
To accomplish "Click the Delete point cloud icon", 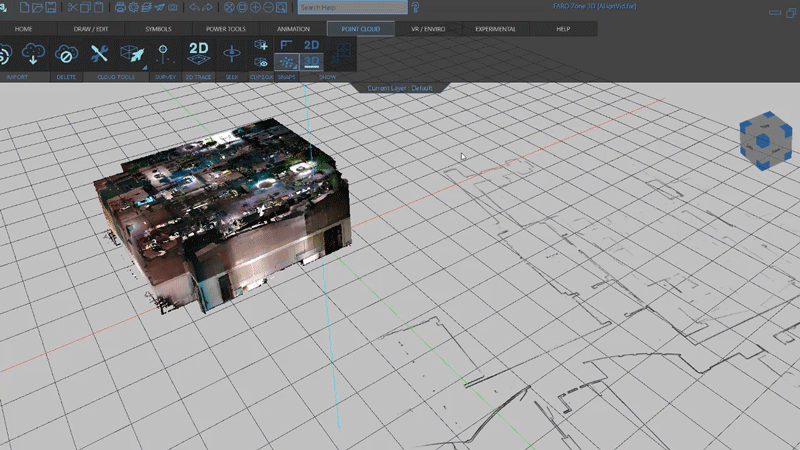I will click(x=67, y=54).
